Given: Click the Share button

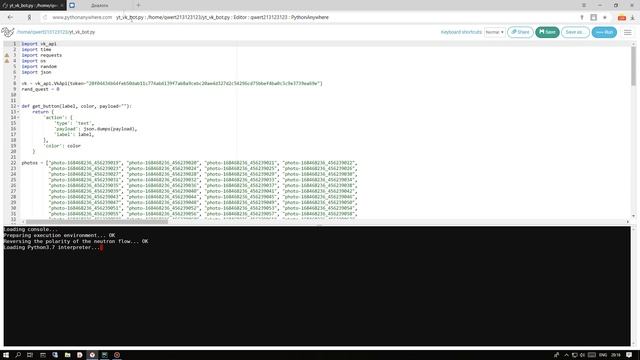Looking at the screenshot, I should pos(520,32).
